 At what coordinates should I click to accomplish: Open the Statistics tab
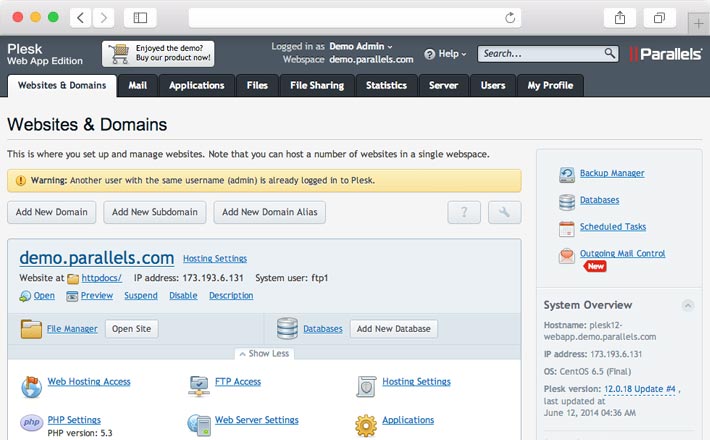(x=386, y=86)
